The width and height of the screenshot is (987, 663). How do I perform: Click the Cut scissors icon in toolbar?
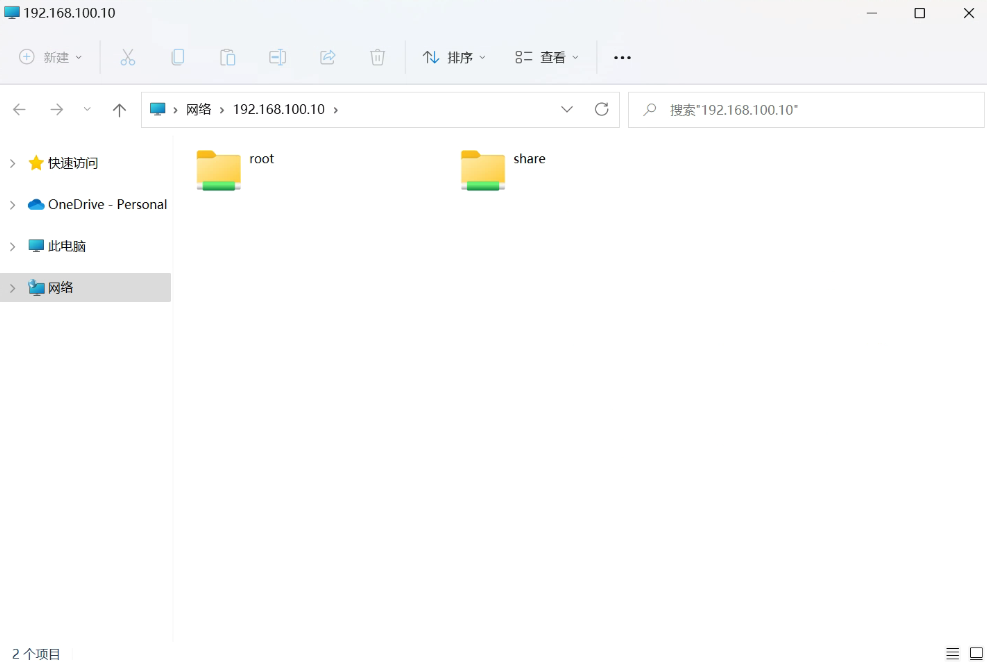(127, 57)
